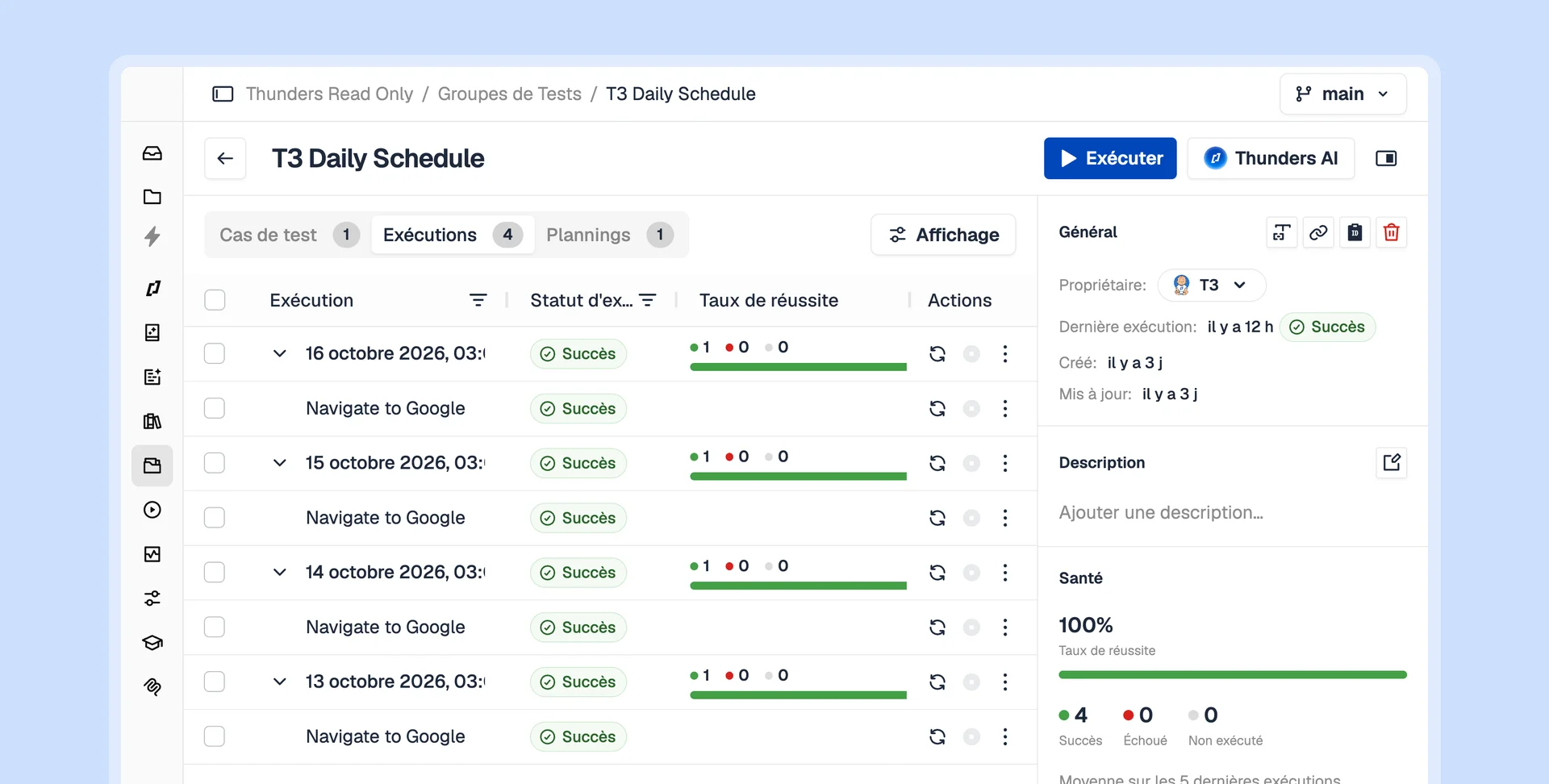Click the Santé success rate progress bar
The image size is (1549, 784).
(1233, 674)
